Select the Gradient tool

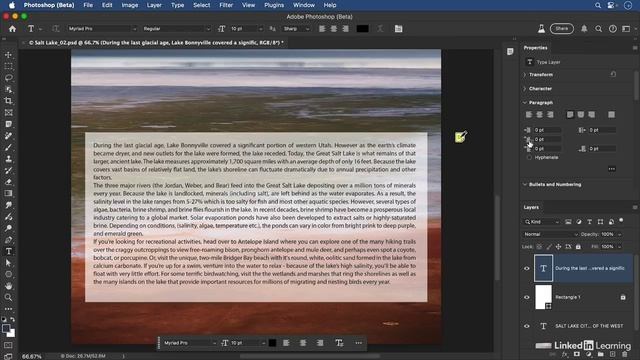coord(8,193)
